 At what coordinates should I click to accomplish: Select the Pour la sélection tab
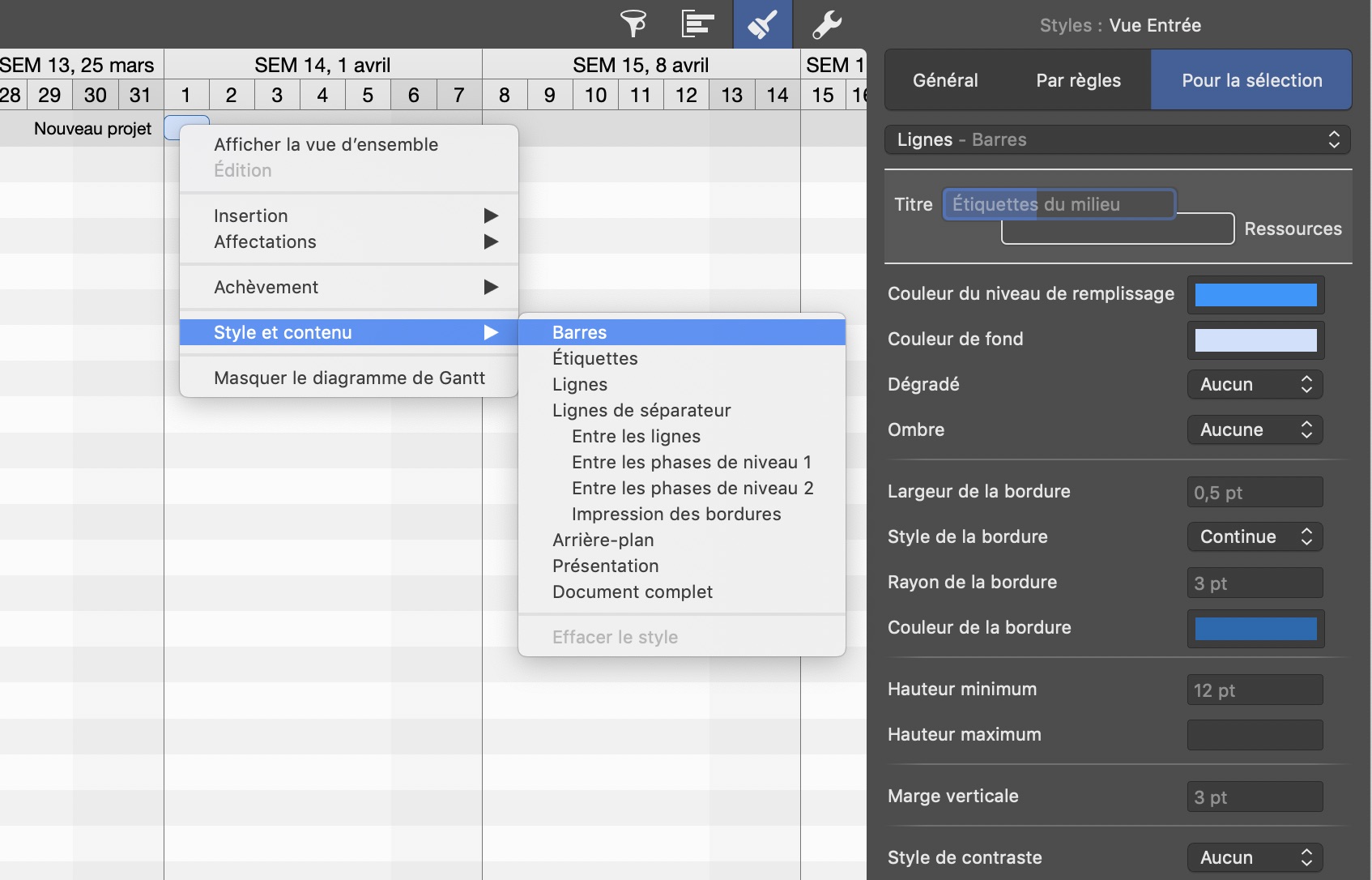point(1251,80)
